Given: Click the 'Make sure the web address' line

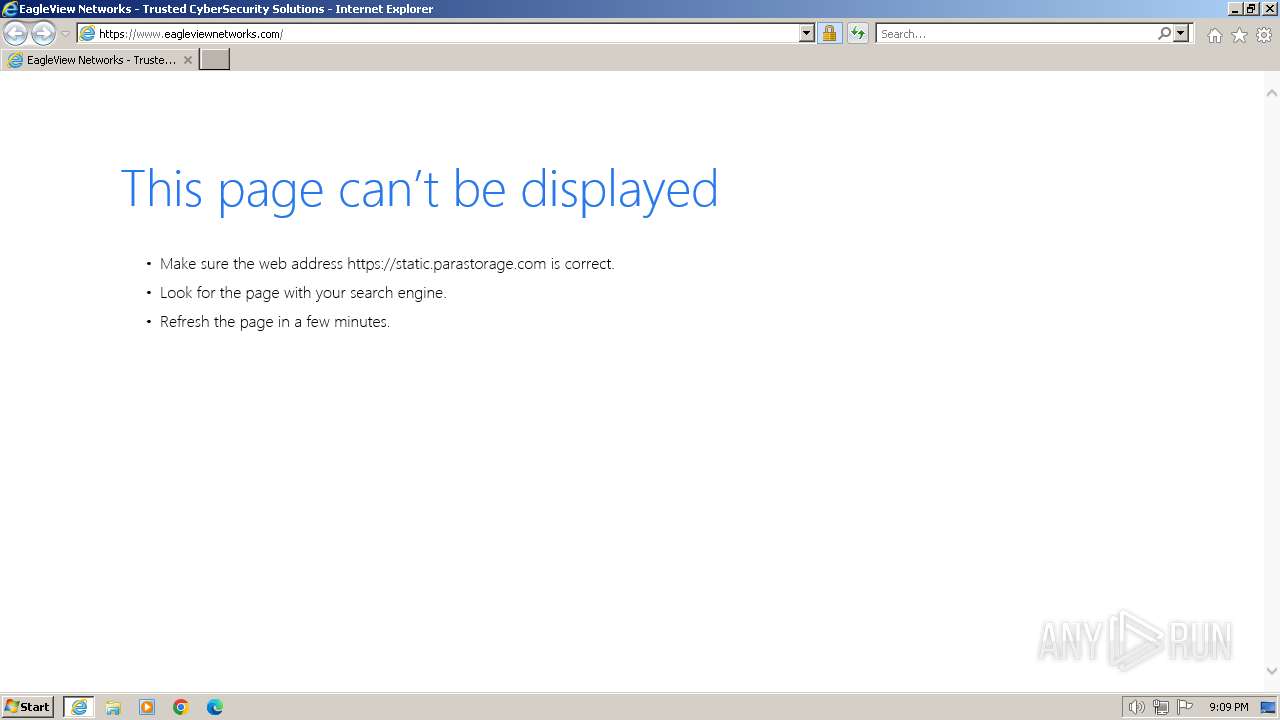Looking at the screenshot, I should pyautogui.click(x=387, y=264).
